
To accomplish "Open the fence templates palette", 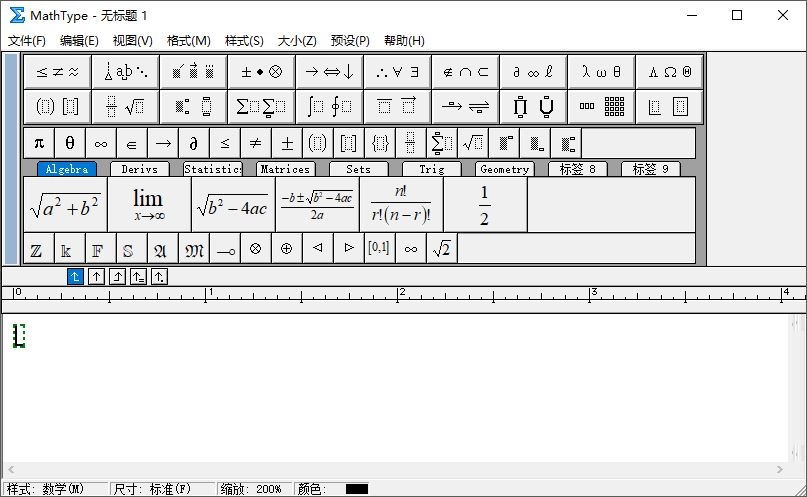I will coord(58,106).
